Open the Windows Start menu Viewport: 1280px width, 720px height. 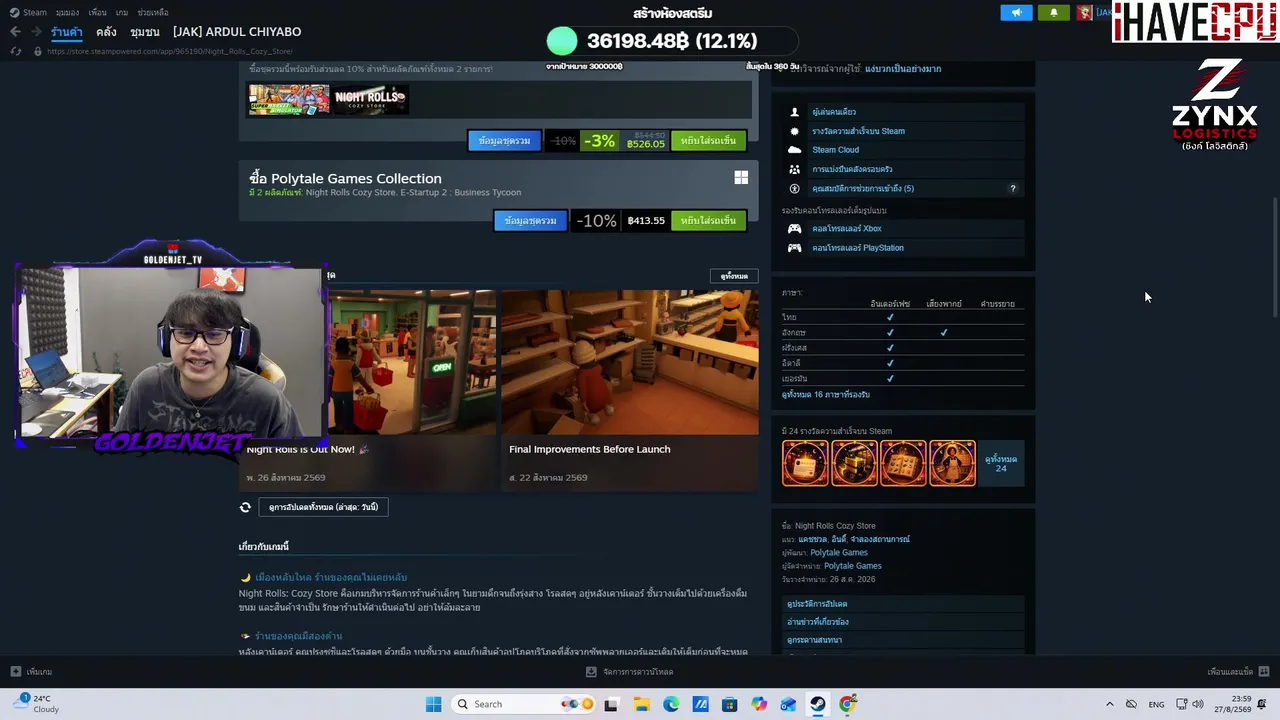(433, 704)
